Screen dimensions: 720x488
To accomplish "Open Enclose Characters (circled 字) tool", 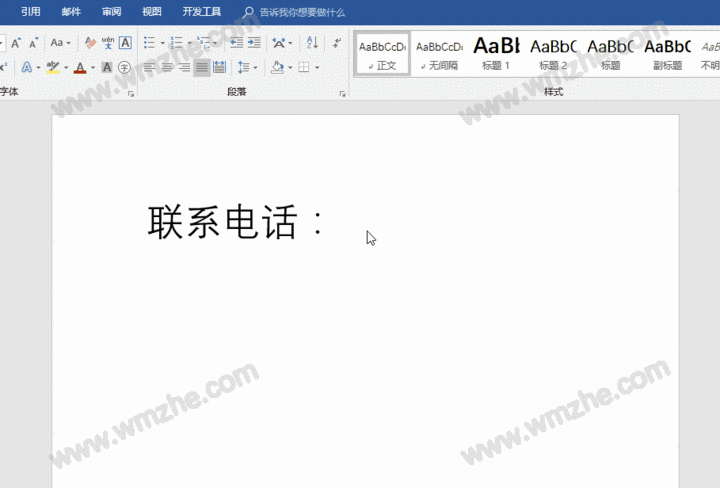I will 124,67.
